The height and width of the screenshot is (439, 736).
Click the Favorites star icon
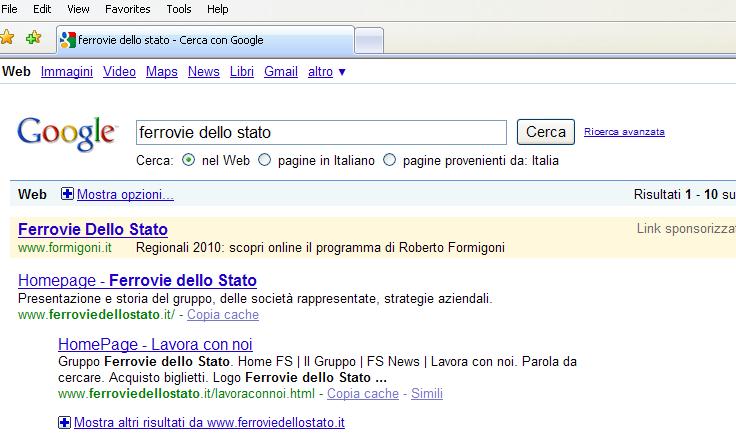pos(7,38)
